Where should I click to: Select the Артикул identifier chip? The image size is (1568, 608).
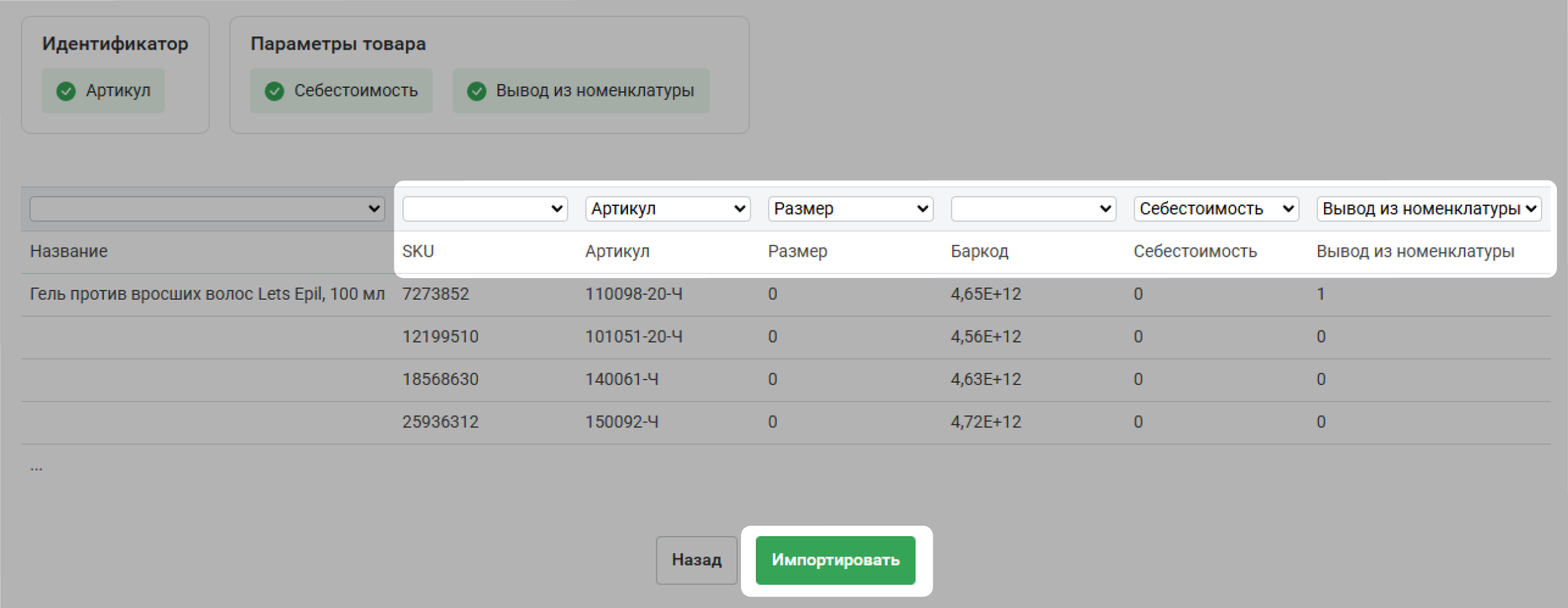tap(103, 91)
